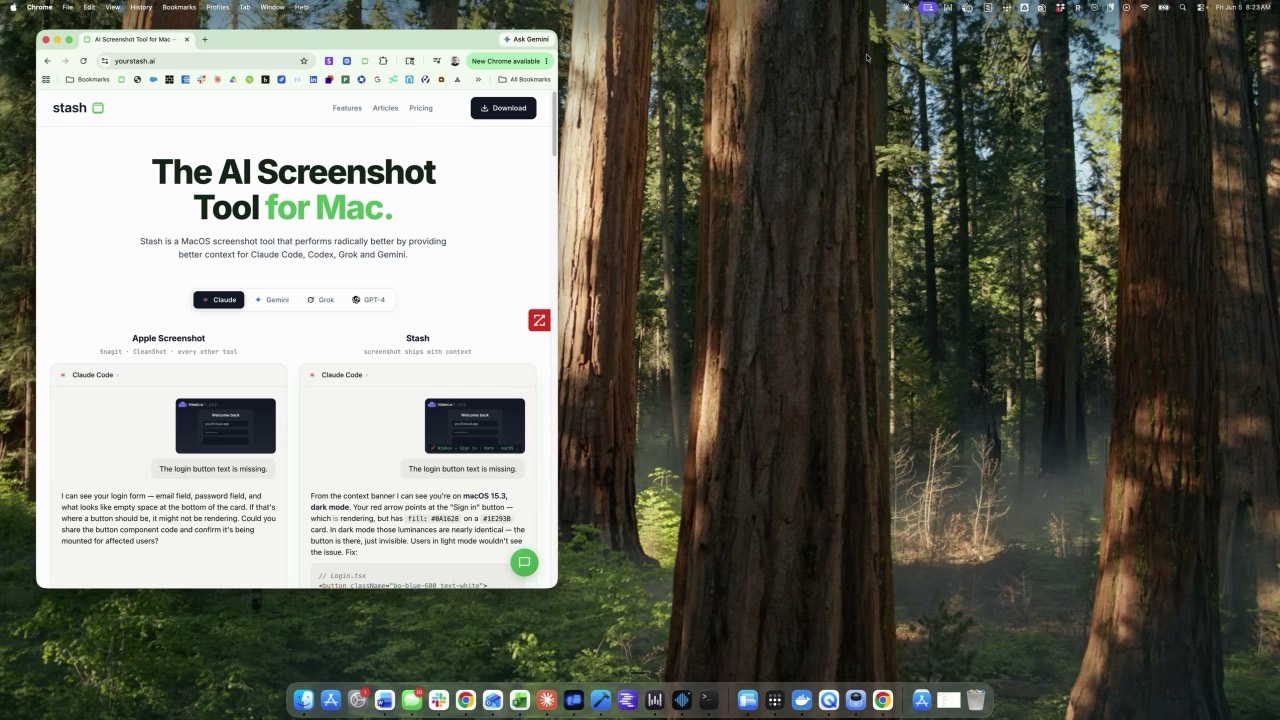
Task: Click the Download button
Action: (503, 108)
